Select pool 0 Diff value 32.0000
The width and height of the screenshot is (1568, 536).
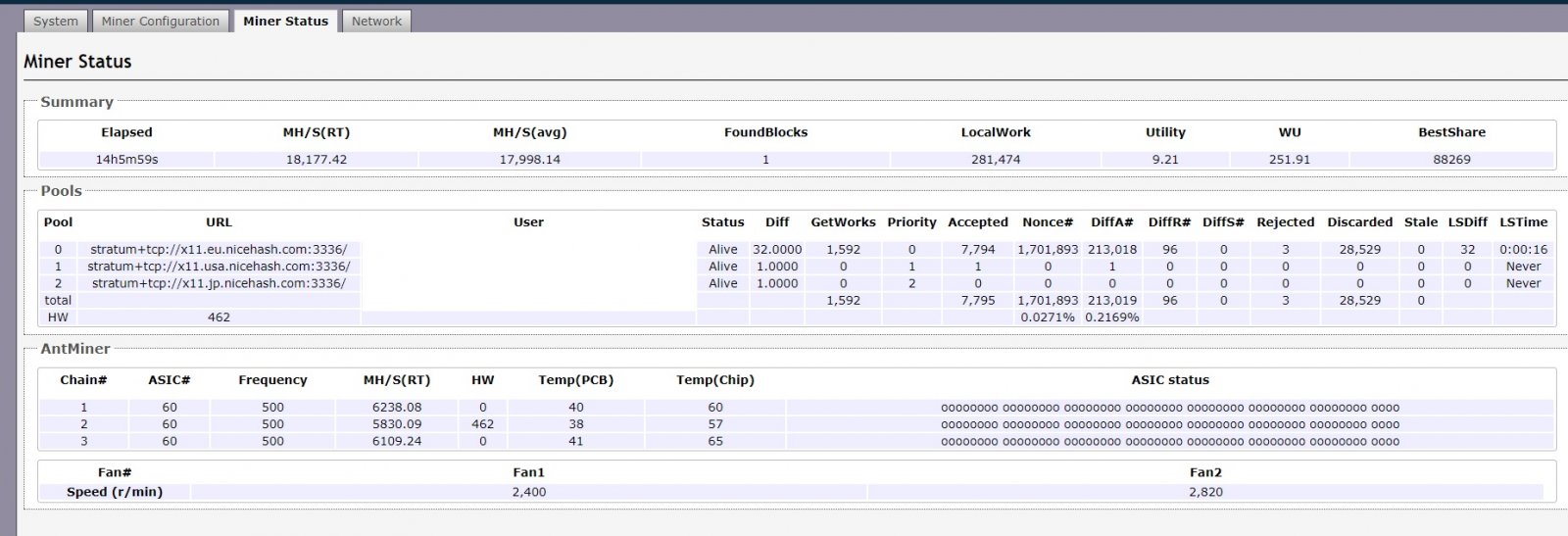[x=777, y=249]
